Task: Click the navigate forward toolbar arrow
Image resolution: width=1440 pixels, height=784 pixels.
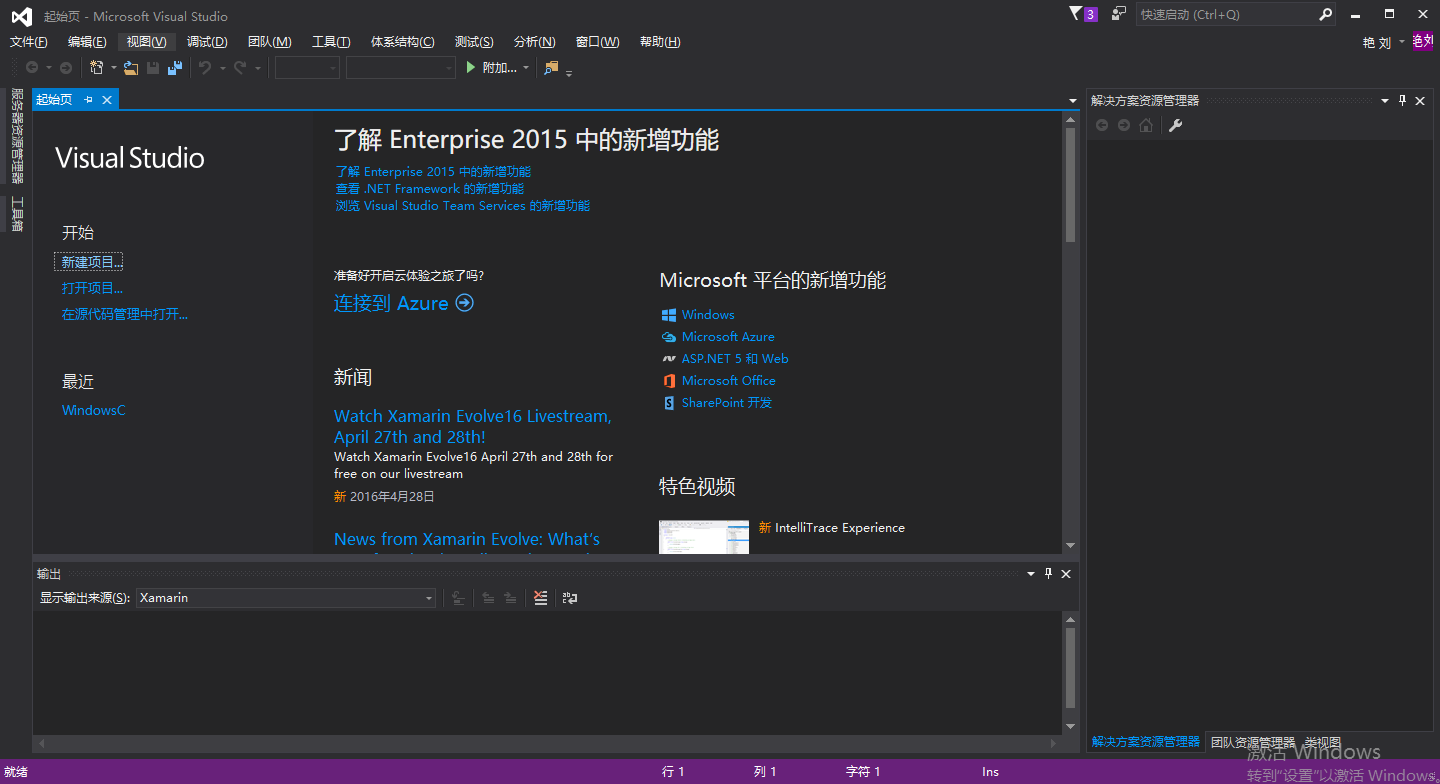Action: (x=66, y=68)
